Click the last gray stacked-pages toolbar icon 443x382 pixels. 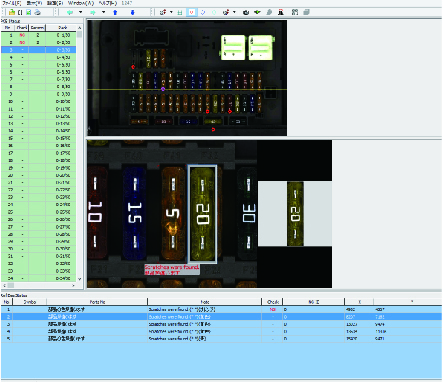[307, 12]
